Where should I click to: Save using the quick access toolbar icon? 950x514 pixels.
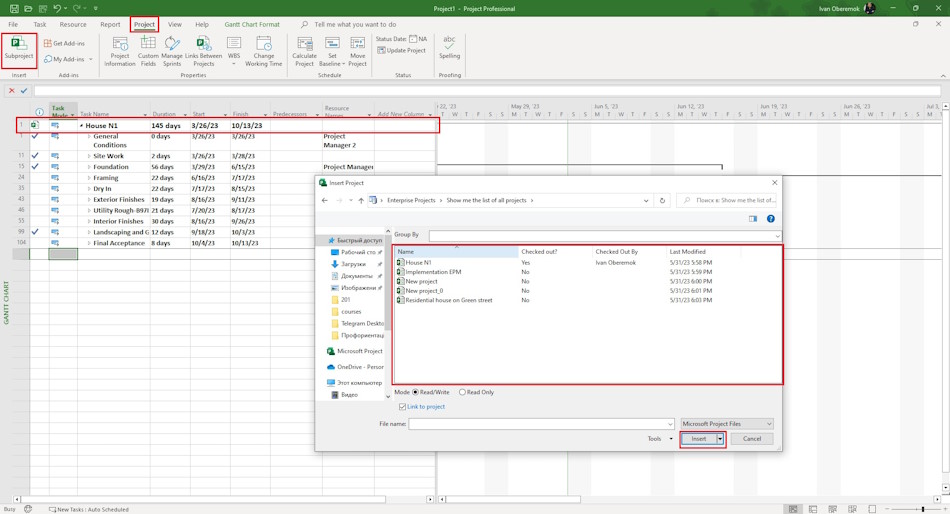14,8
